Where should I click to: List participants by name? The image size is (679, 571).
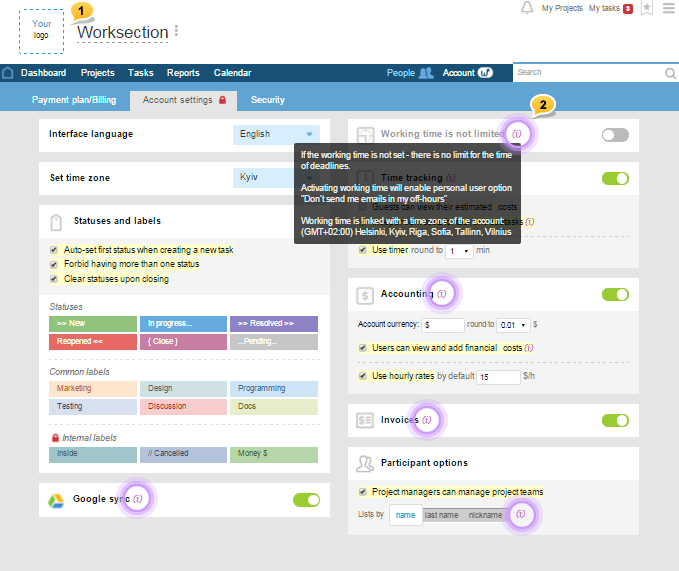pyautogui.click(x=405, y=515)
